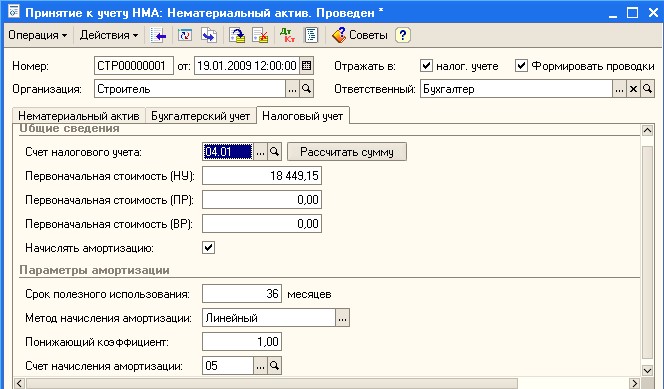Toggle the Начислять амортизацию checkbox
Image resolution: width=664 pixels, height=389 pixels.
[x=208, y=248]
